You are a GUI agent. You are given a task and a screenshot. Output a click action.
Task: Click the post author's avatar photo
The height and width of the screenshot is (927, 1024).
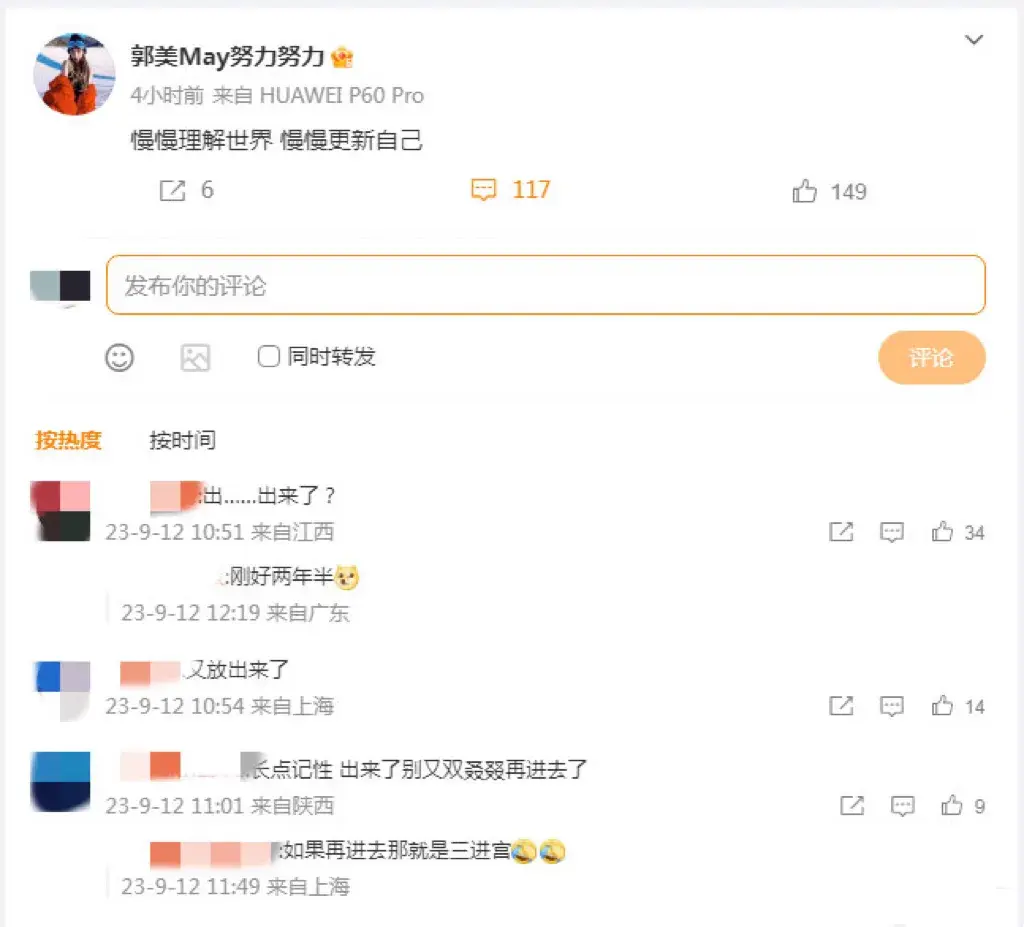coord(74,74)
